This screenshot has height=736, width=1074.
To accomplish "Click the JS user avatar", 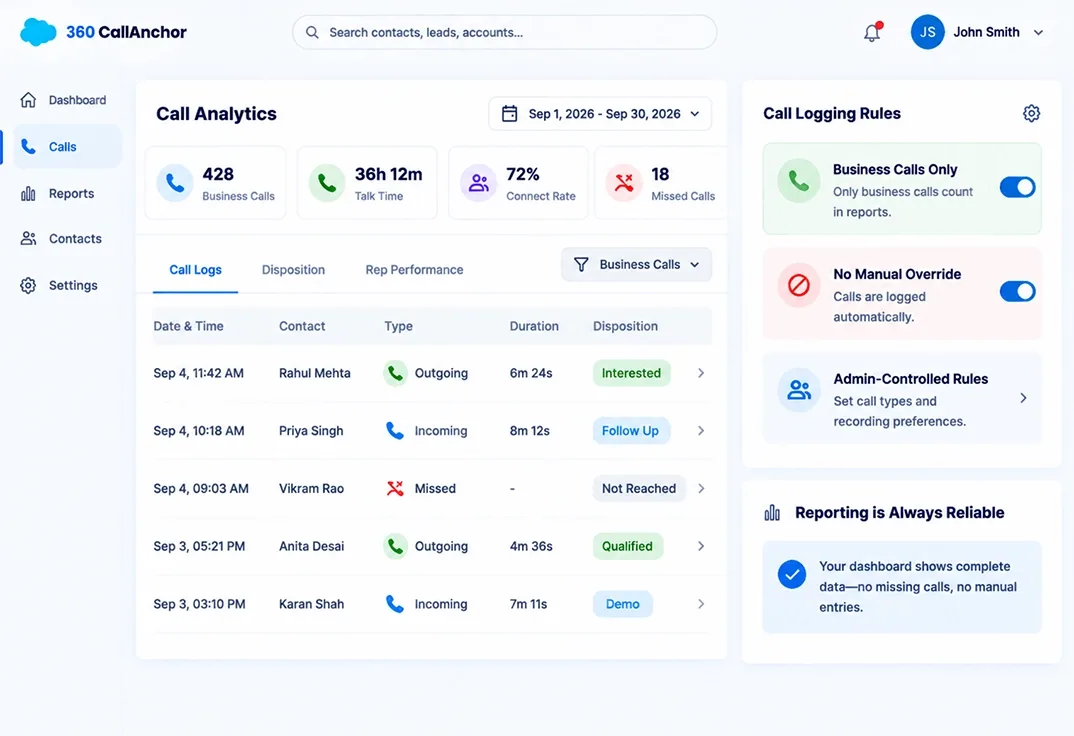I will (x=927, y=32).
